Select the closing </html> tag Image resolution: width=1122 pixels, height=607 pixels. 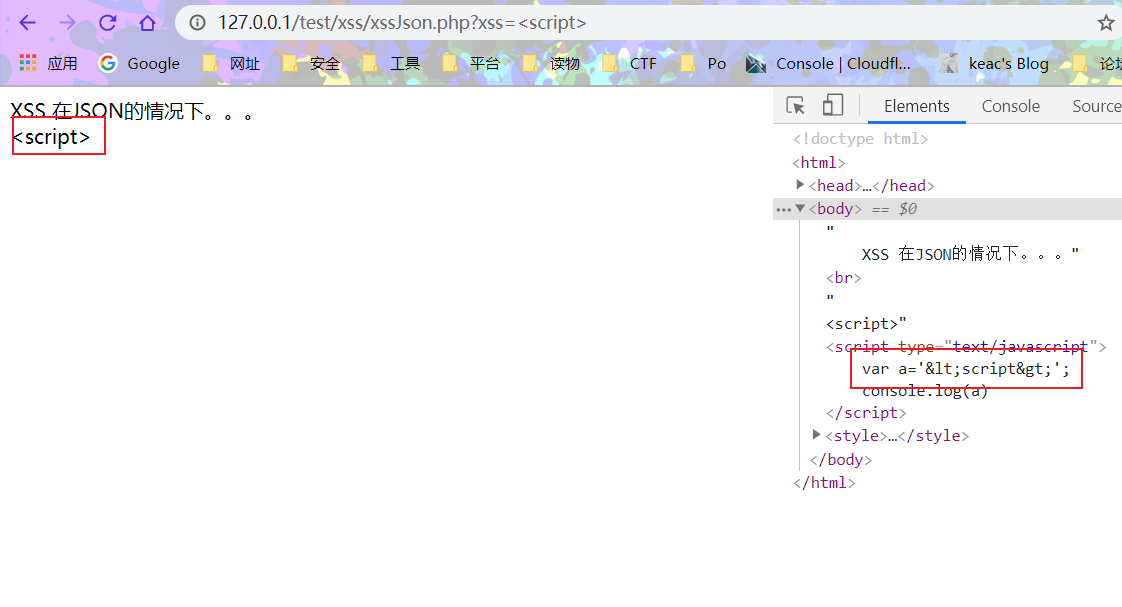point(824,482)
